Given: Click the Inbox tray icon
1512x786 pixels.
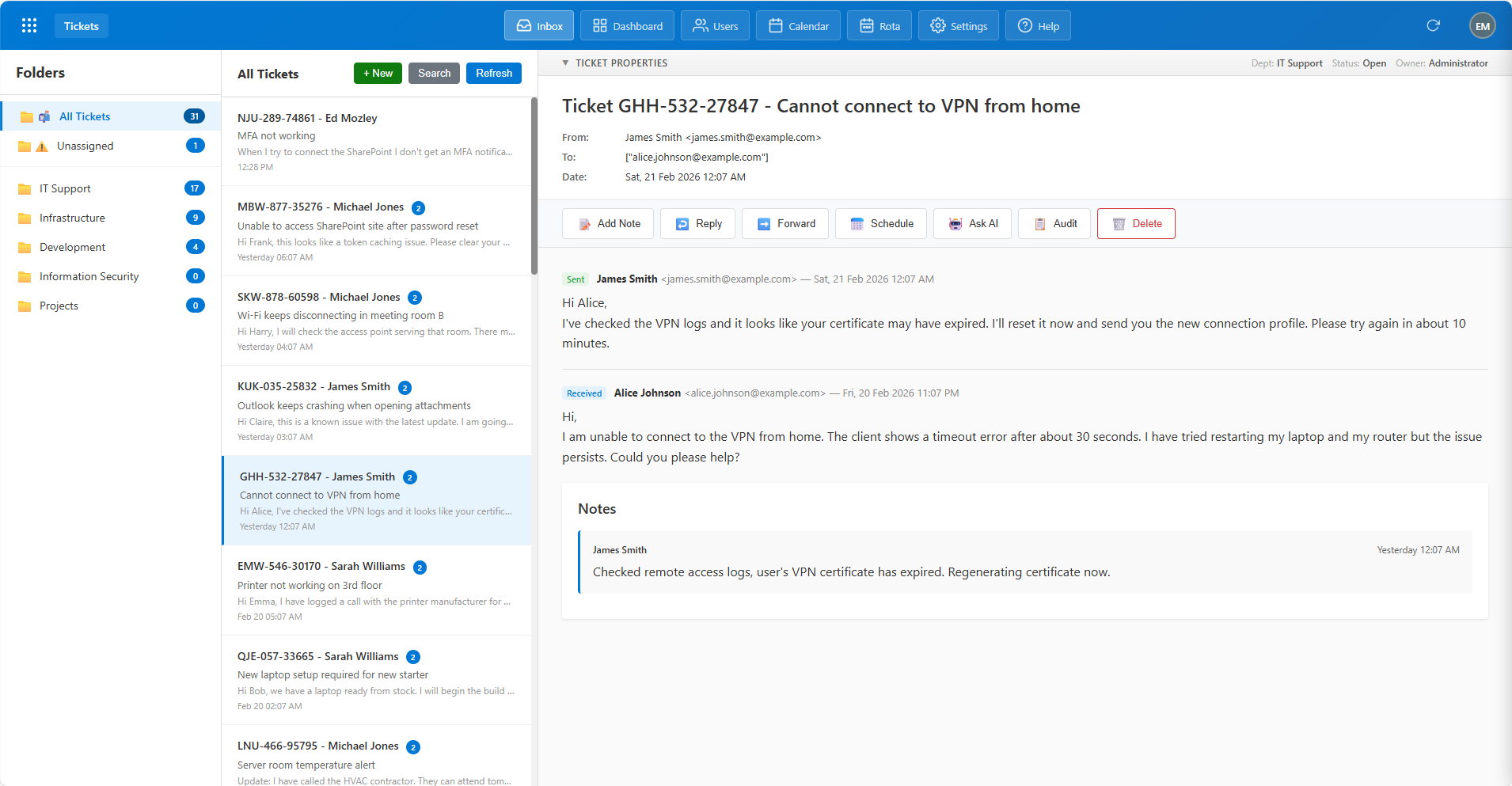Looking at the screenshot, I should click(x=524, y=25).
